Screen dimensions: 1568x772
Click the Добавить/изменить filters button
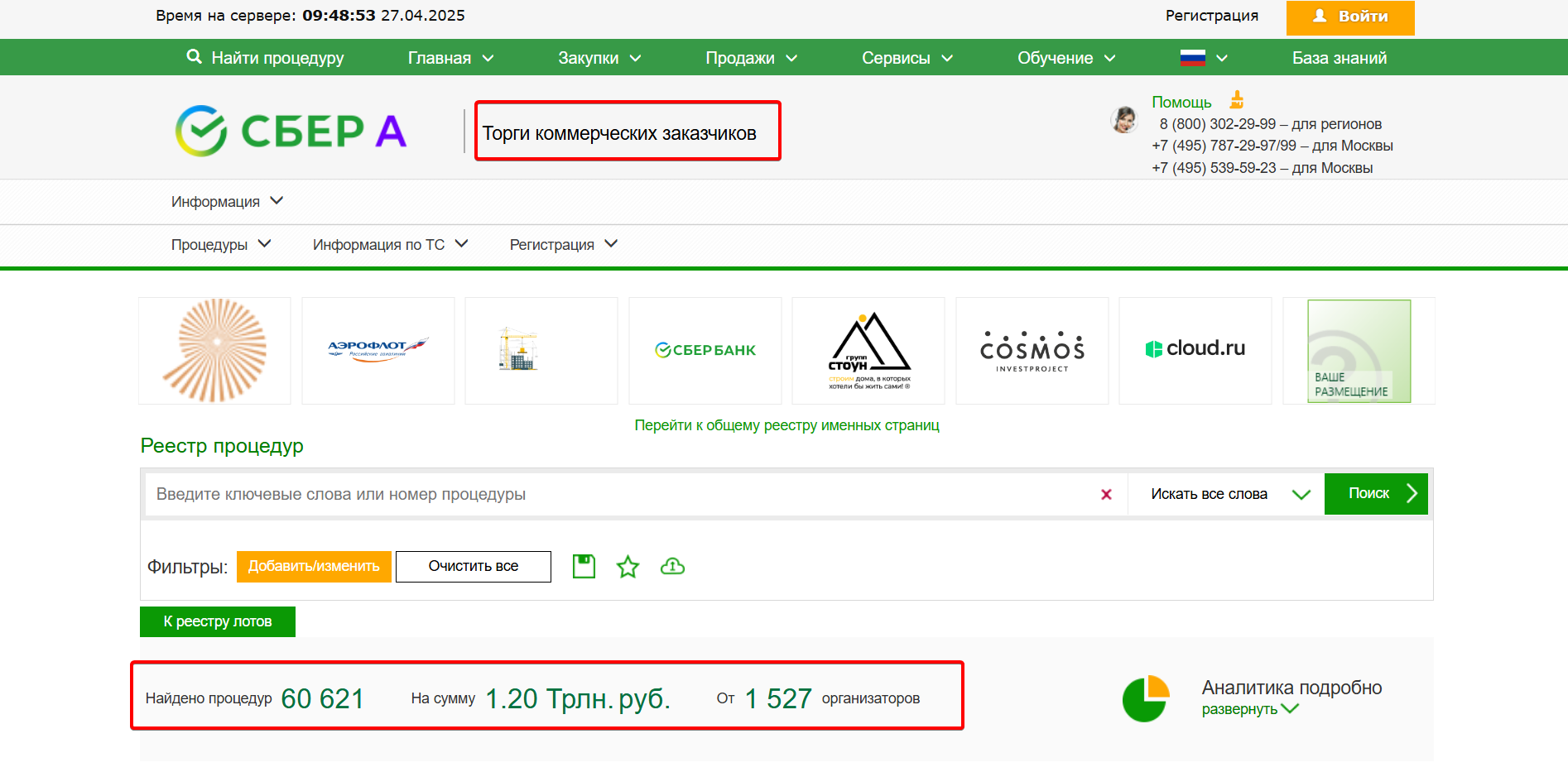pyautogui.click(x=314, y=567)
